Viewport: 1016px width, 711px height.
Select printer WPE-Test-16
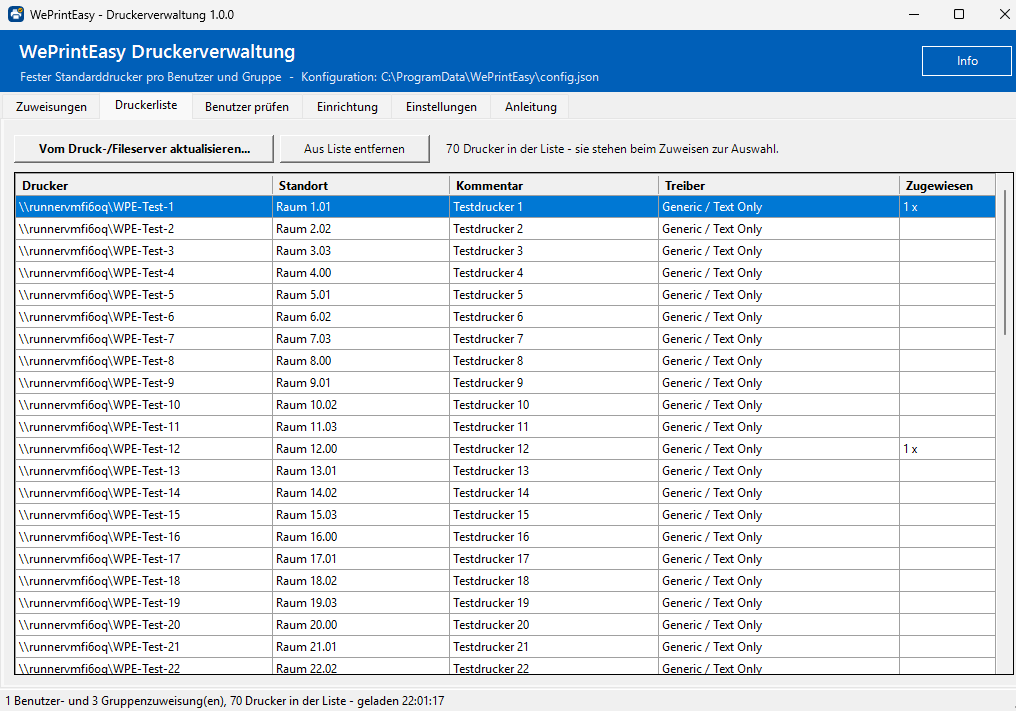point(505,537)
